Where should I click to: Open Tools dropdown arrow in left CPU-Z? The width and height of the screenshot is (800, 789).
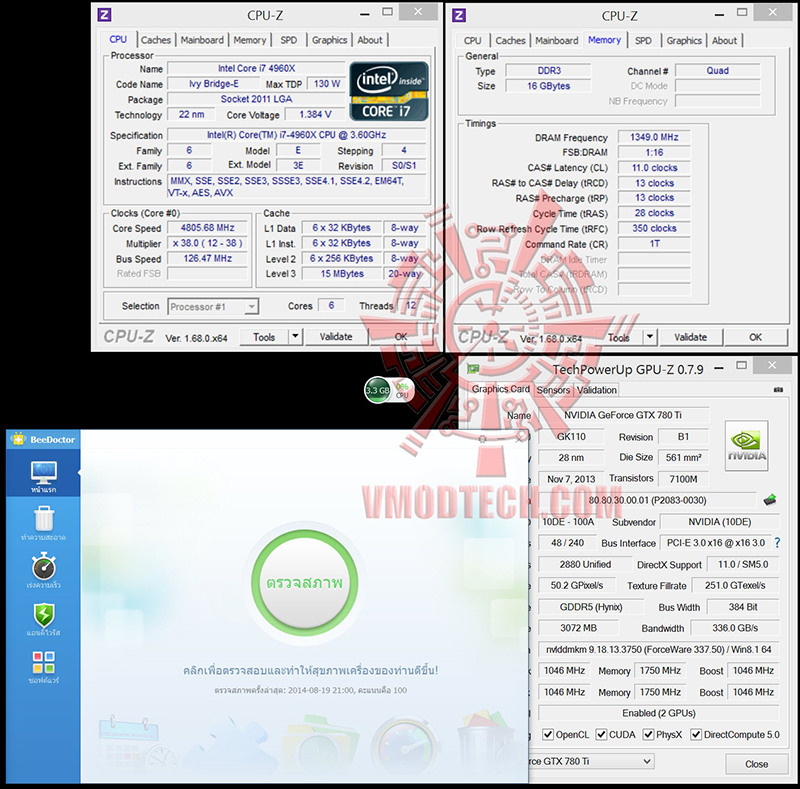click(295, 336)
